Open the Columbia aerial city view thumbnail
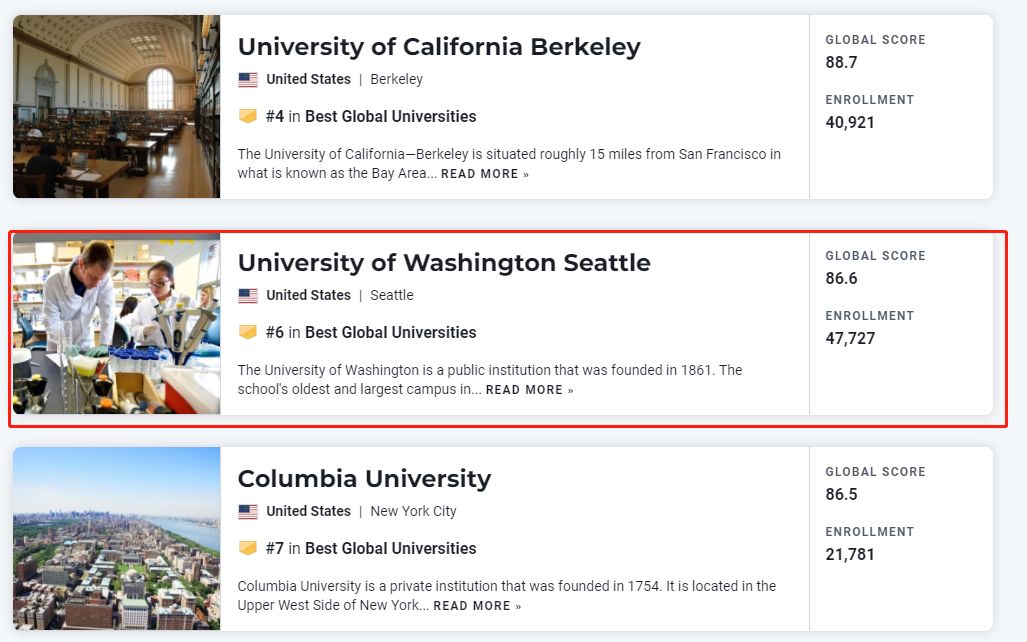Image resolution: width=1027 pixels, height=642 pixels. pos(117,538)
